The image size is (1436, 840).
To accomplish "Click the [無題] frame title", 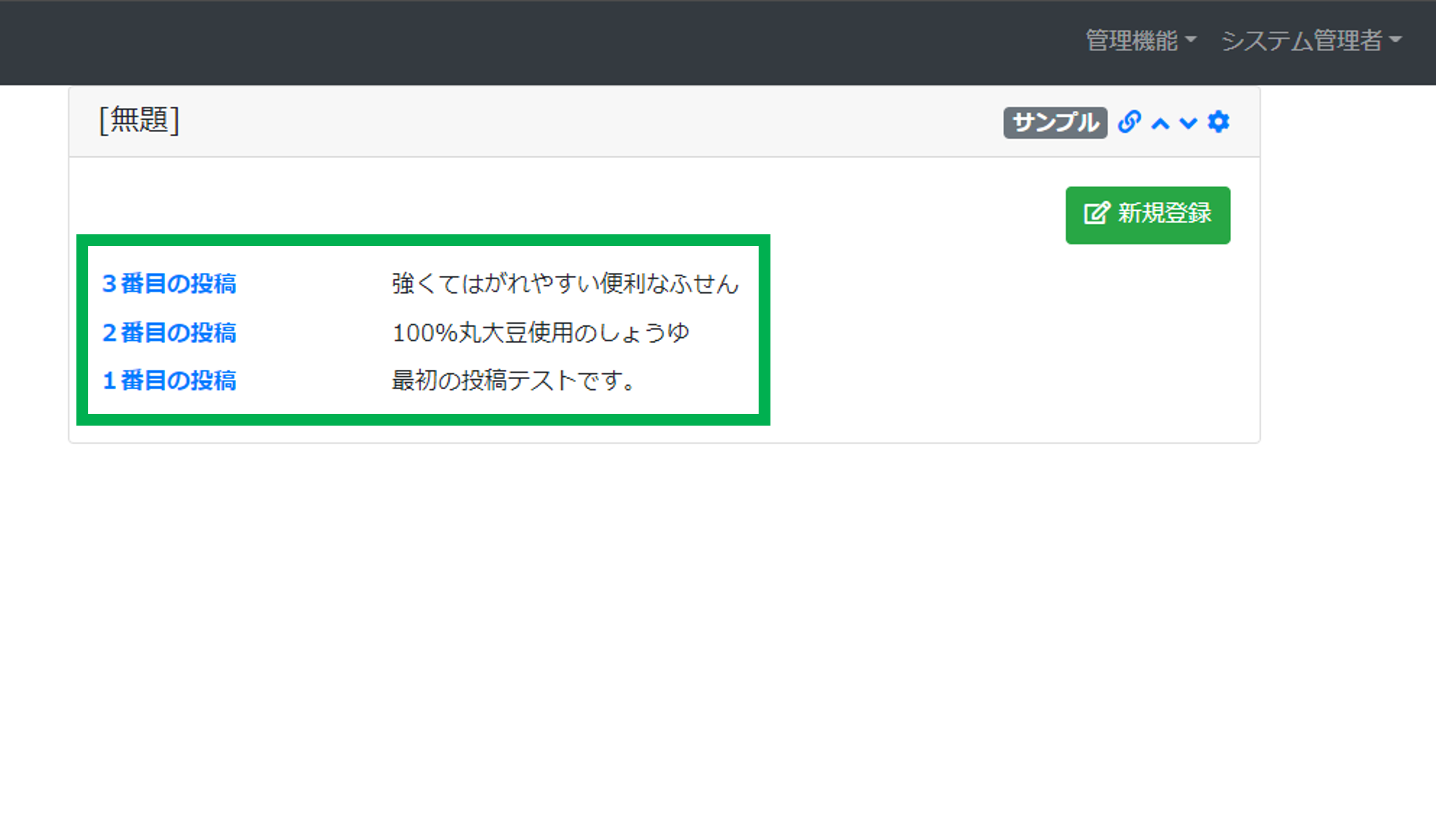I will (139, 120).
